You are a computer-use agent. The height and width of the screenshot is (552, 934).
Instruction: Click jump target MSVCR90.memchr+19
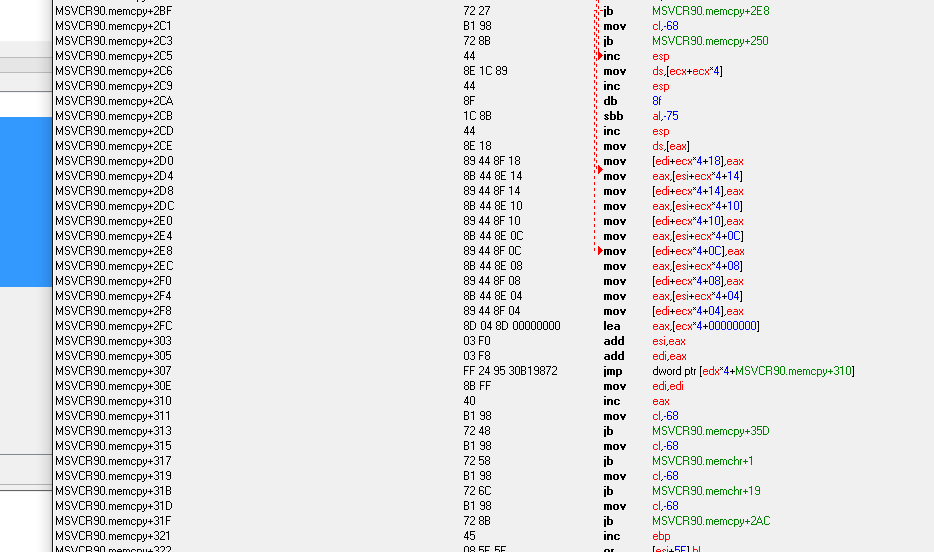point(706,491)
